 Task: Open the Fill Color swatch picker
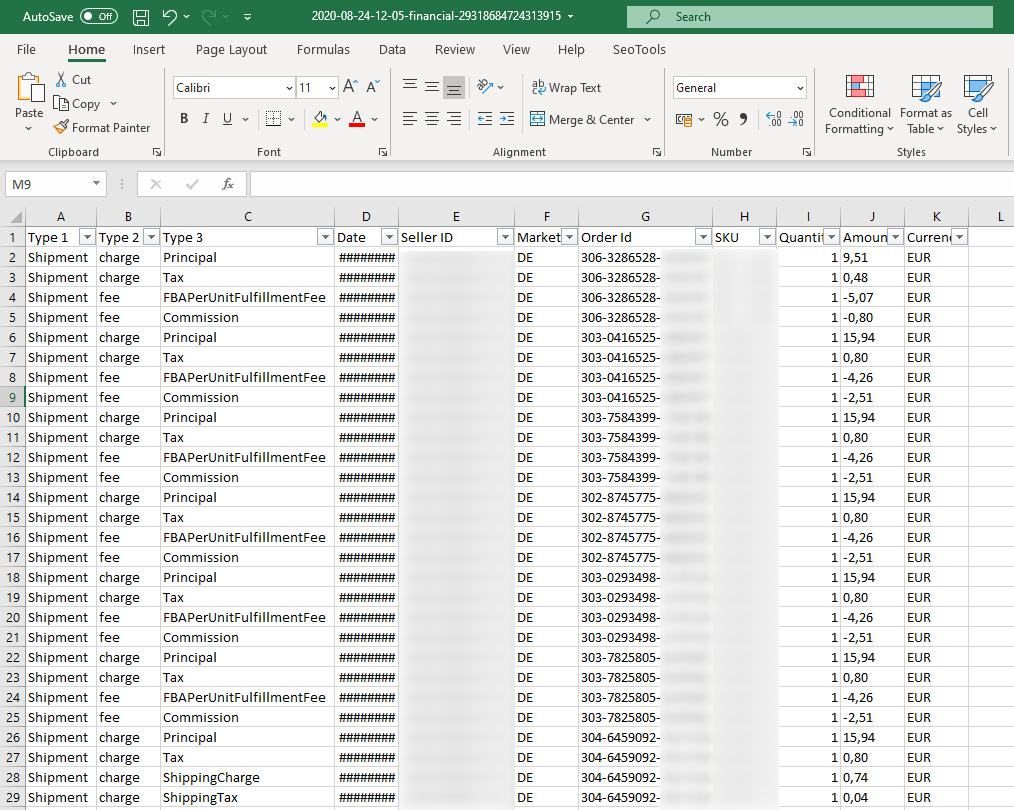point(337,119)
